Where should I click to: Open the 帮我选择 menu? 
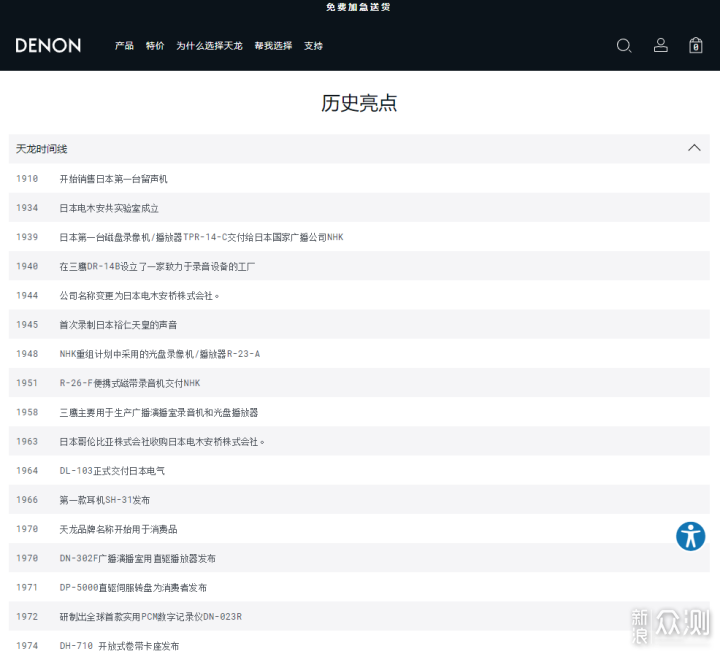(273, 45)
